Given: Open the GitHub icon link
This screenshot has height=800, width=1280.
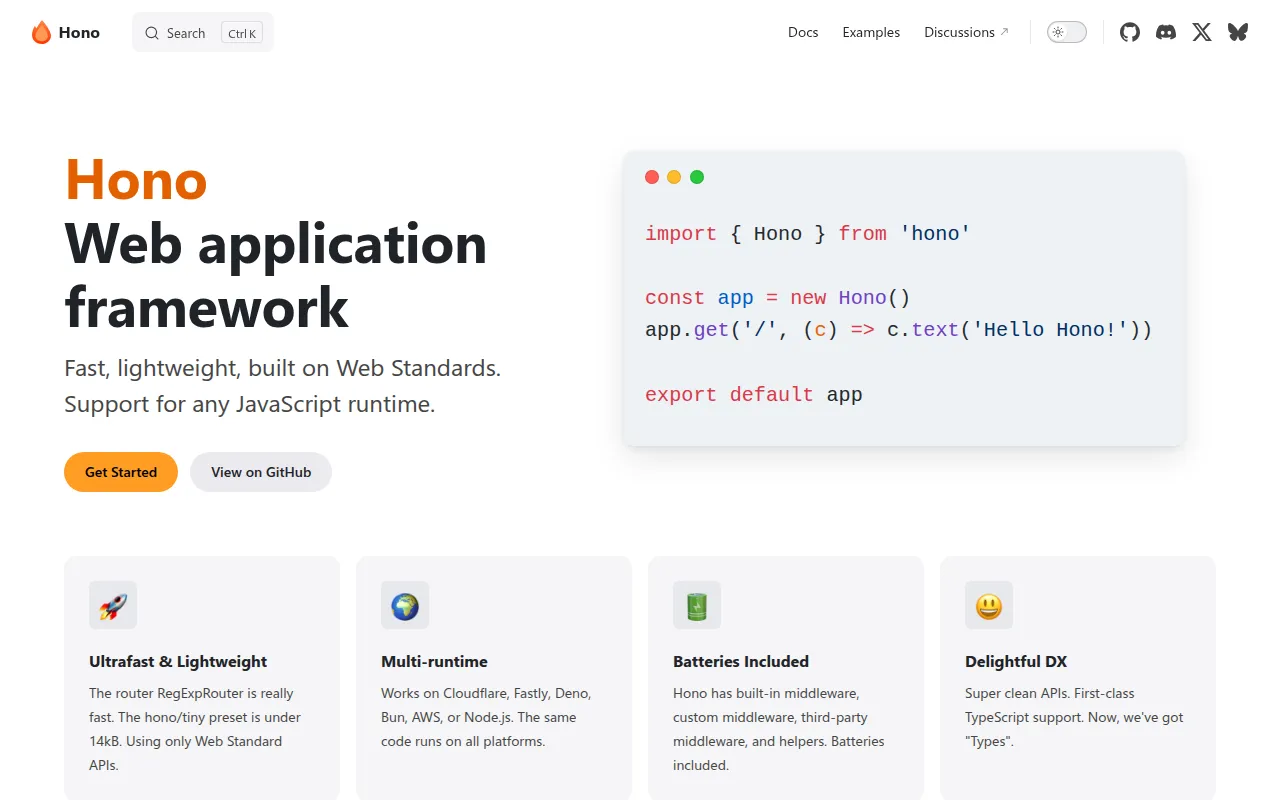Looking at the screenshot, I should tap(1130, 32).
